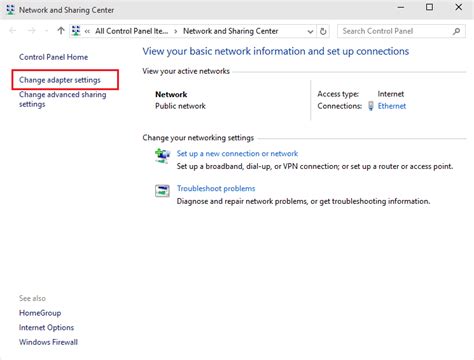The image size is (474, 360).
Task: Focus the Search Control Panel box
Action: 395,31
